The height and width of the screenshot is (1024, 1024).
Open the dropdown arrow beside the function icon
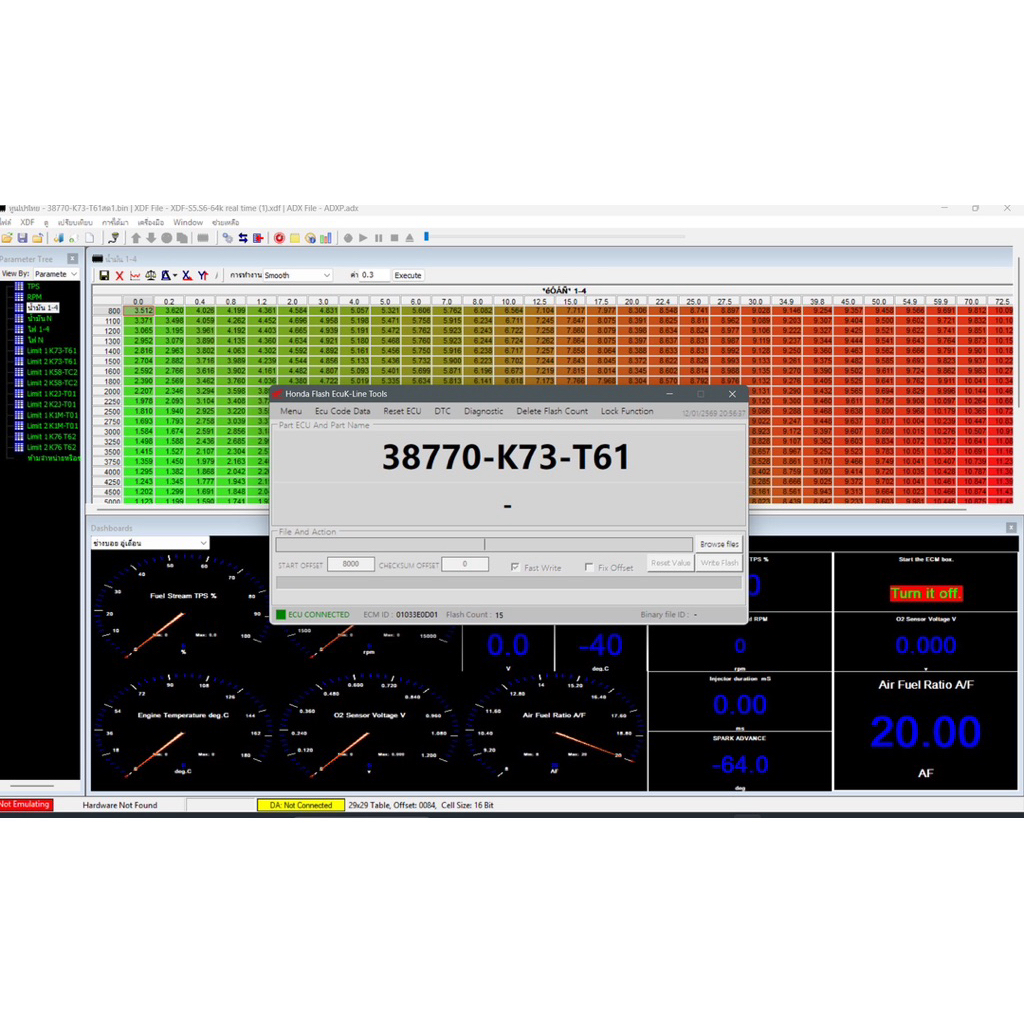(175, 276)
